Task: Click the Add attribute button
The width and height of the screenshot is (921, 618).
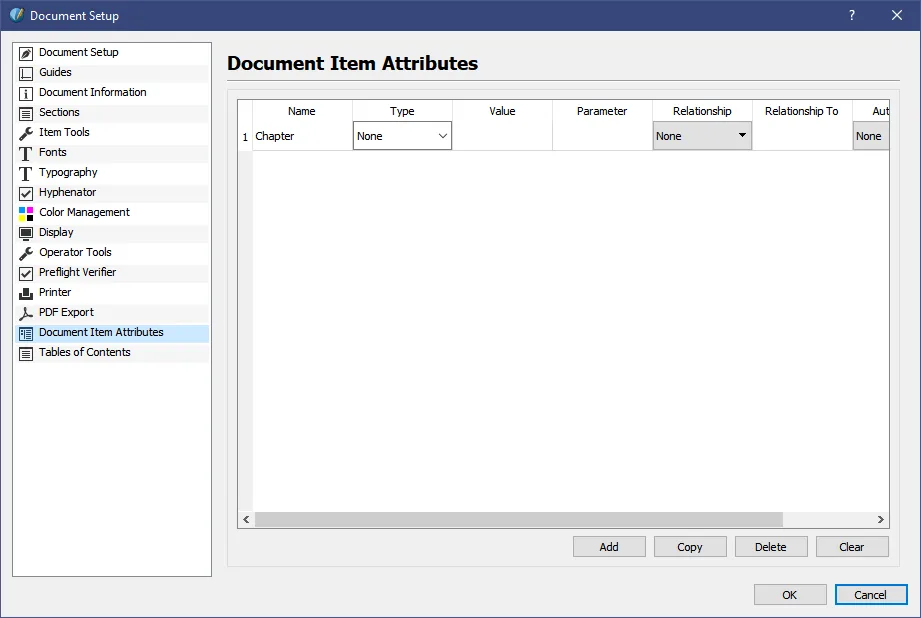Action: pos(609,547)
